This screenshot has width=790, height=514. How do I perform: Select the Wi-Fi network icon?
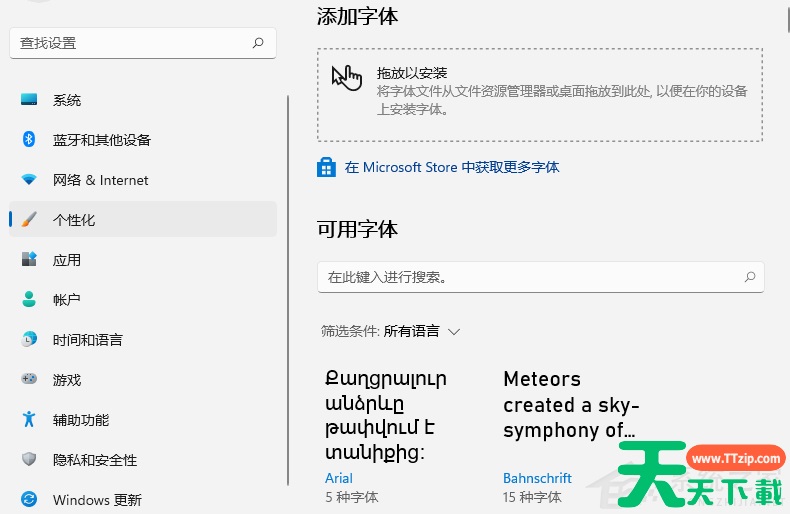tap(29, 179)
